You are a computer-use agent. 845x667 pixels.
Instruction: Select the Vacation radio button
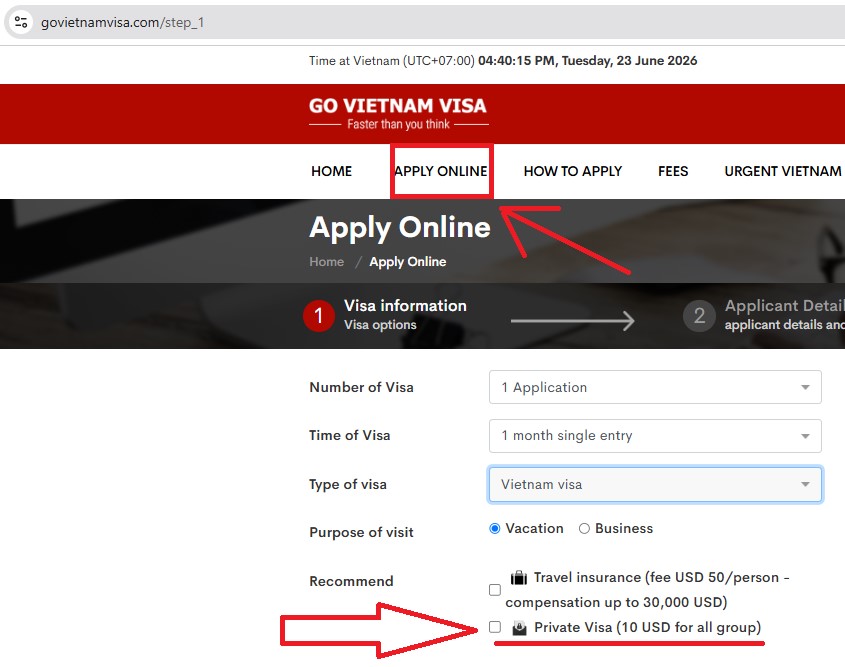(x=494, y=529)
